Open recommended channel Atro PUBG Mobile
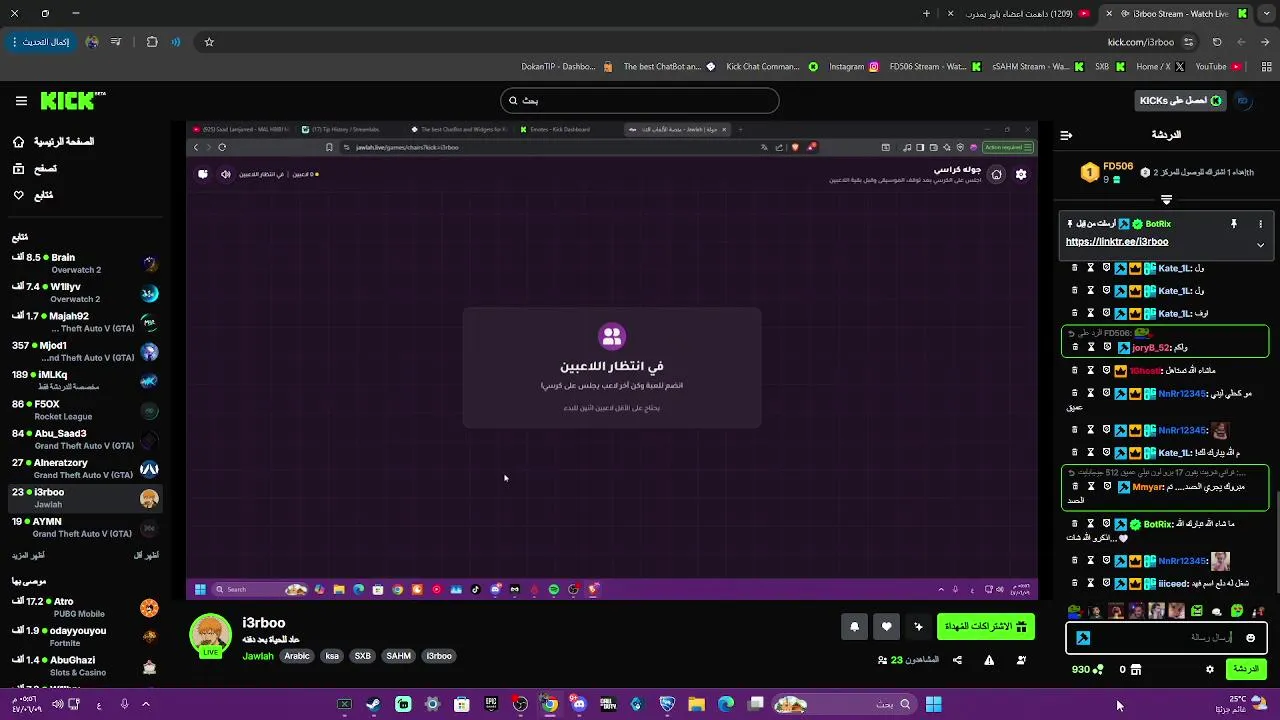The height and width of the screenshot is (720, 1280). pos(85,608)
